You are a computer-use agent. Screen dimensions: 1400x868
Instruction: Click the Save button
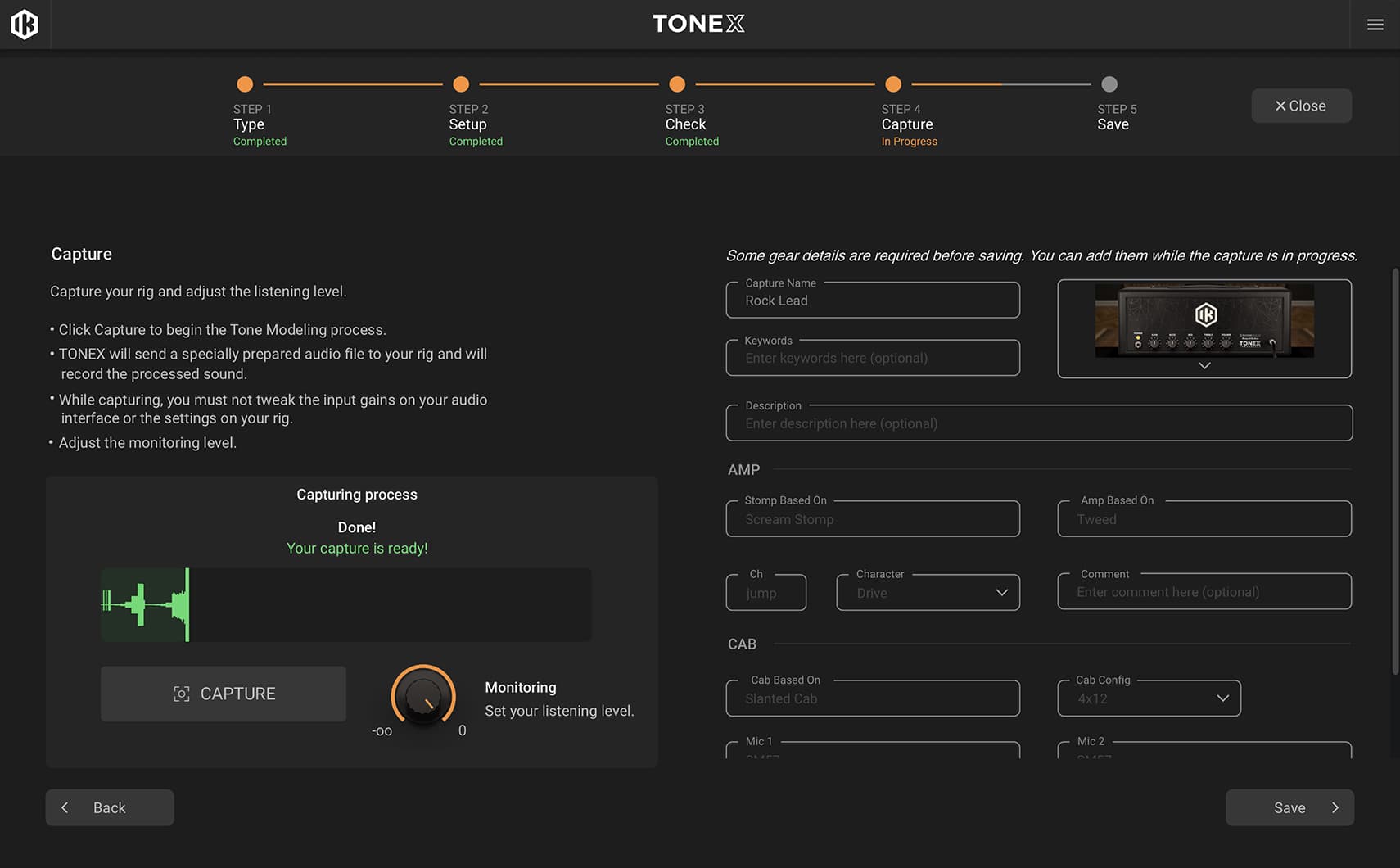(1289, 807)
